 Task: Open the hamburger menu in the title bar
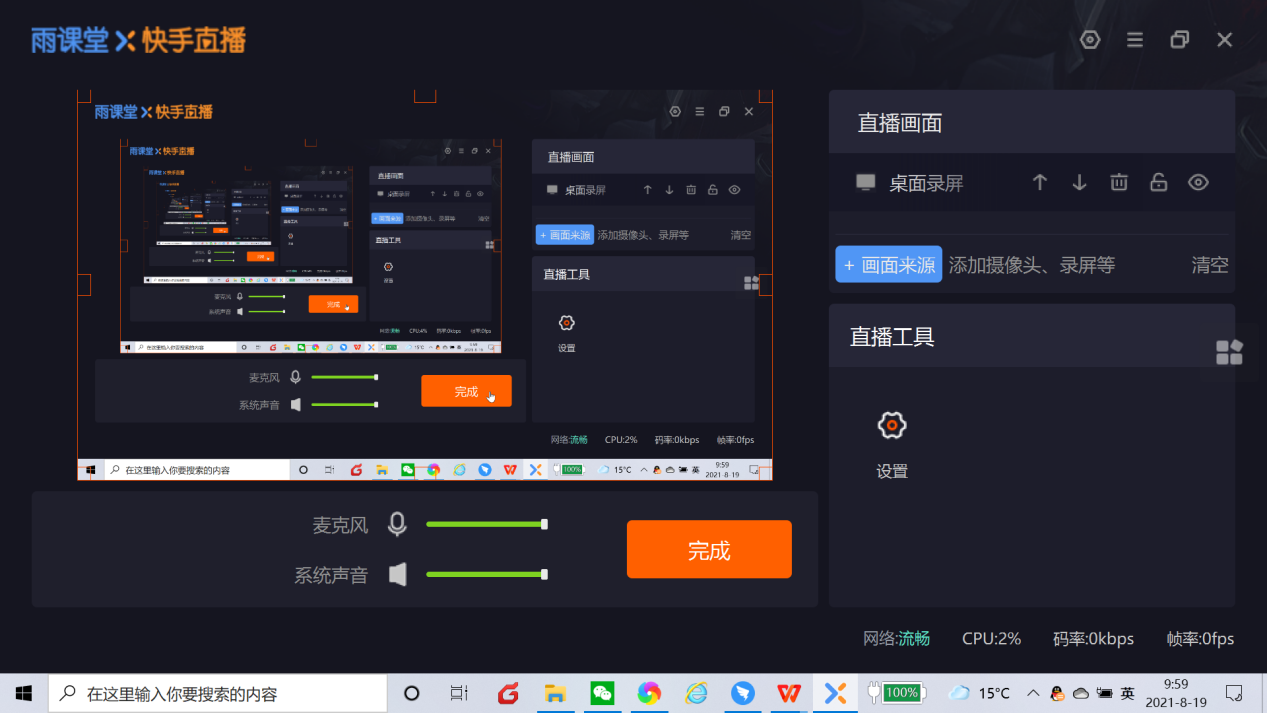click(1135, 40)
